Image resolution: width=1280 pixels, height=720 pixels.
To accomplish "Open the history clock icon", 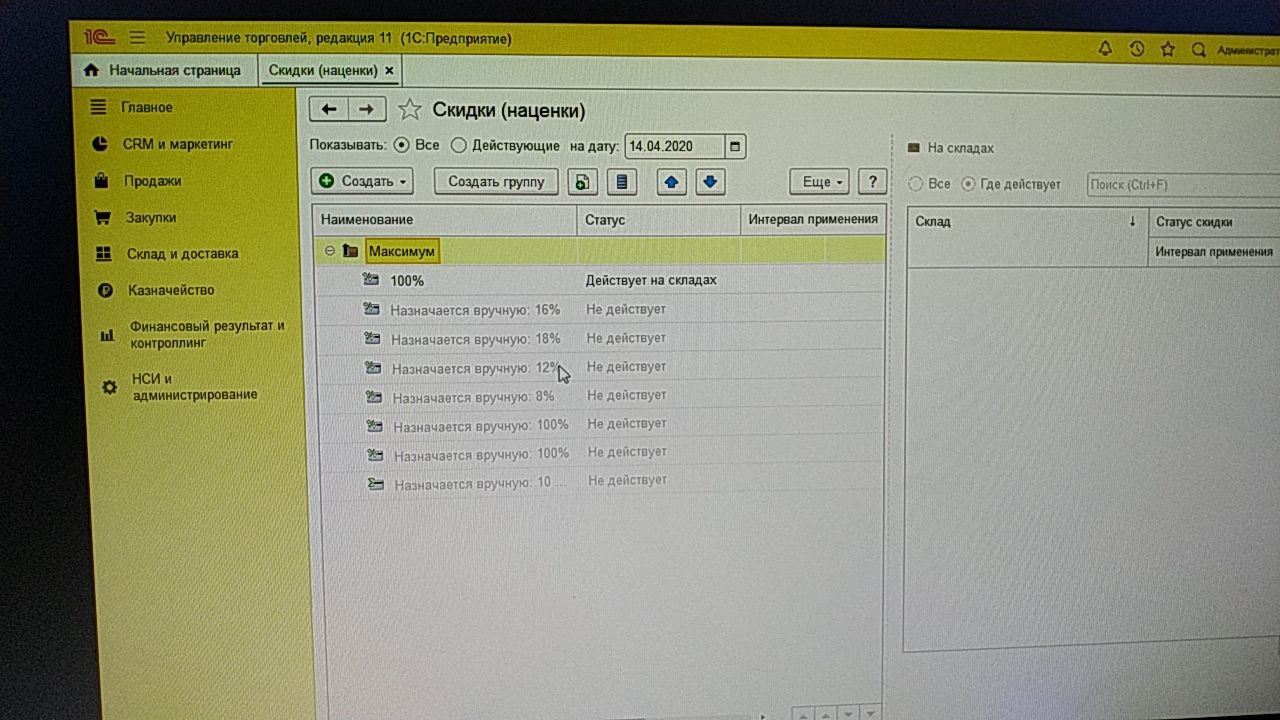I will 1136,48.
